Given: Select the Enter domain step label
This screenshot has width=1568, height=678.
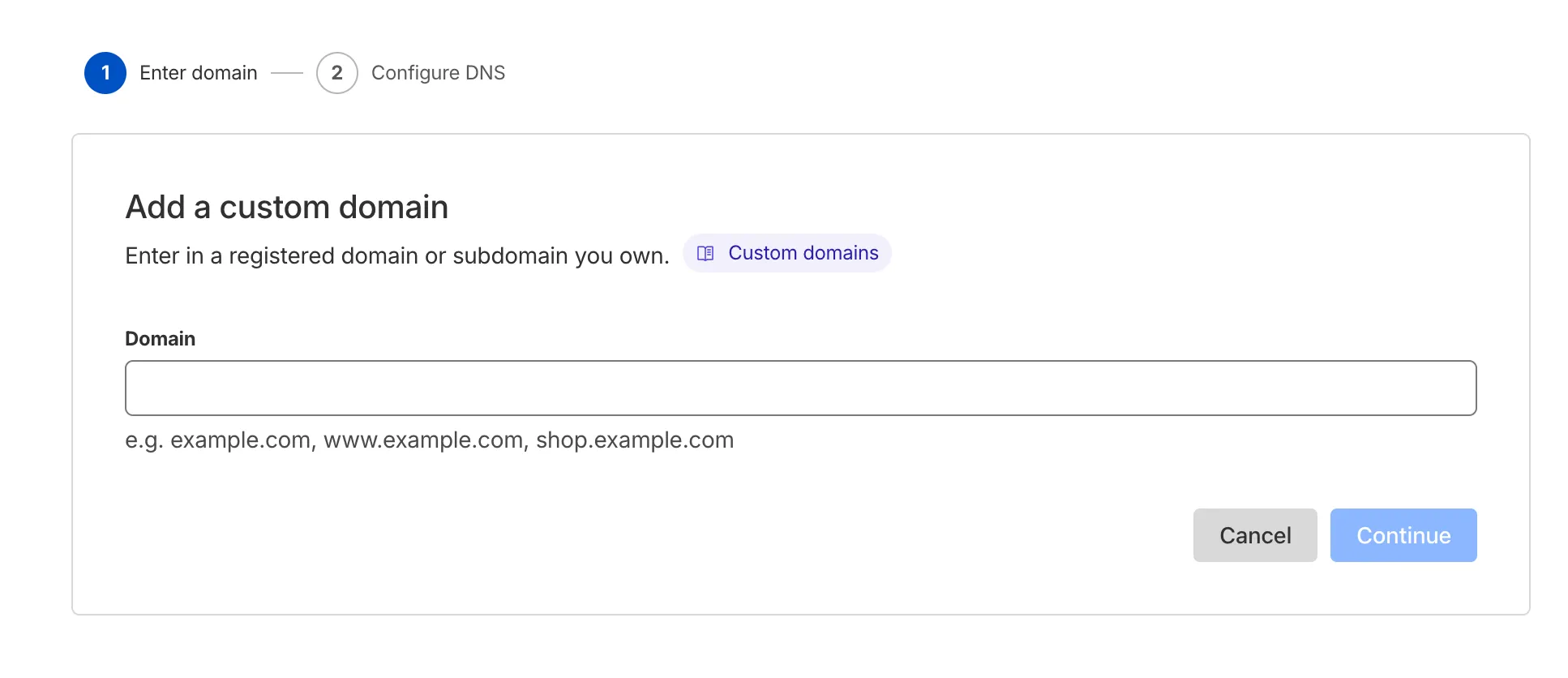Looking at the screenshot, I should coord(198,73).
